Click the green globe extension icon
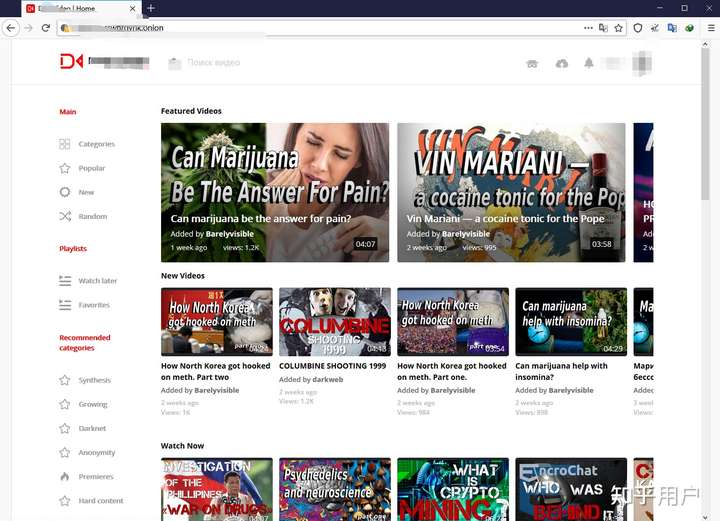The height and width of the screenshot is (521, 720). coord(689,28)
